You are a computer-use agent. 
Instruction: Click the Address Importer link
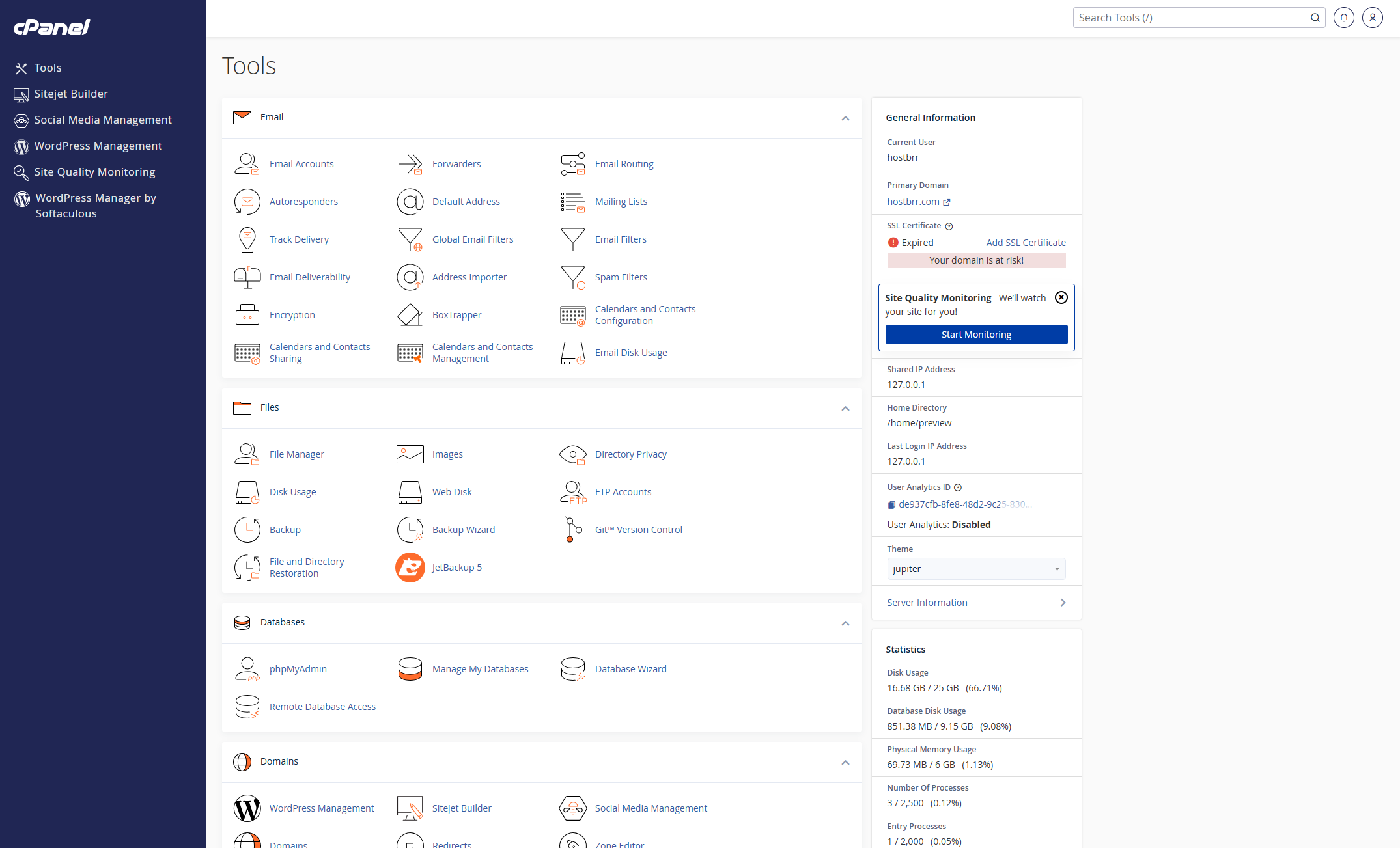(469, 277)
